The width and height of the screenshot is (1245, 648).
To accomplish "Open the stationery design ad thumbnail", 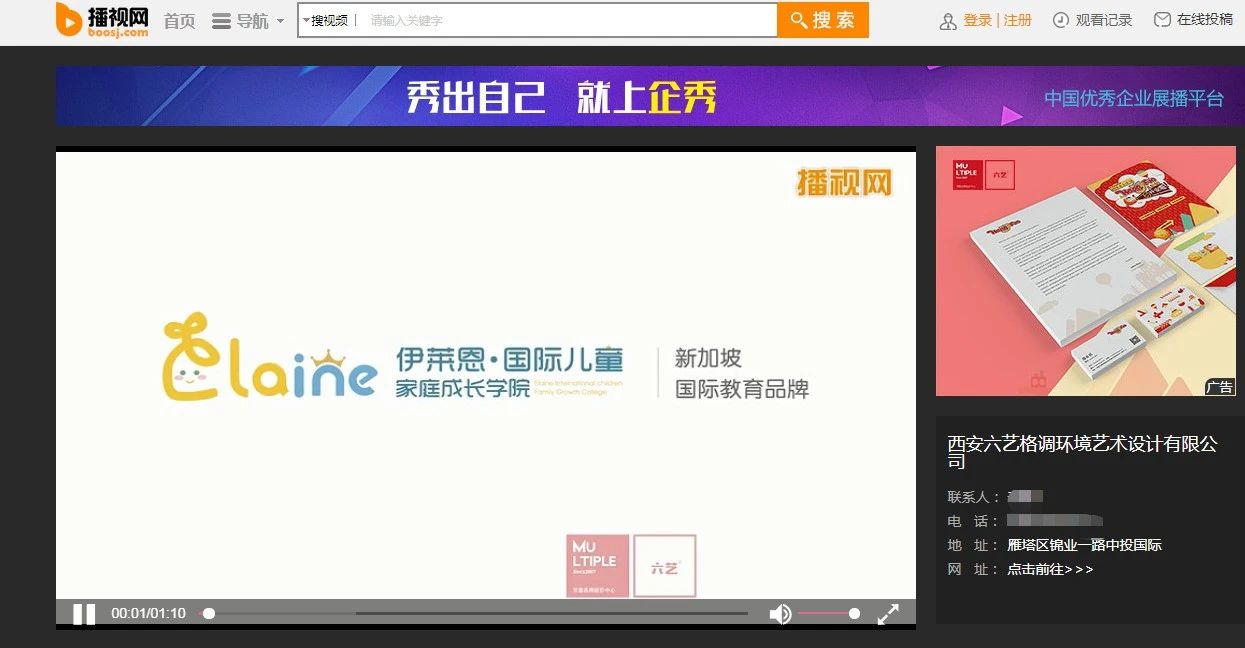I will pyautogui.click(x=1086, y=271).
